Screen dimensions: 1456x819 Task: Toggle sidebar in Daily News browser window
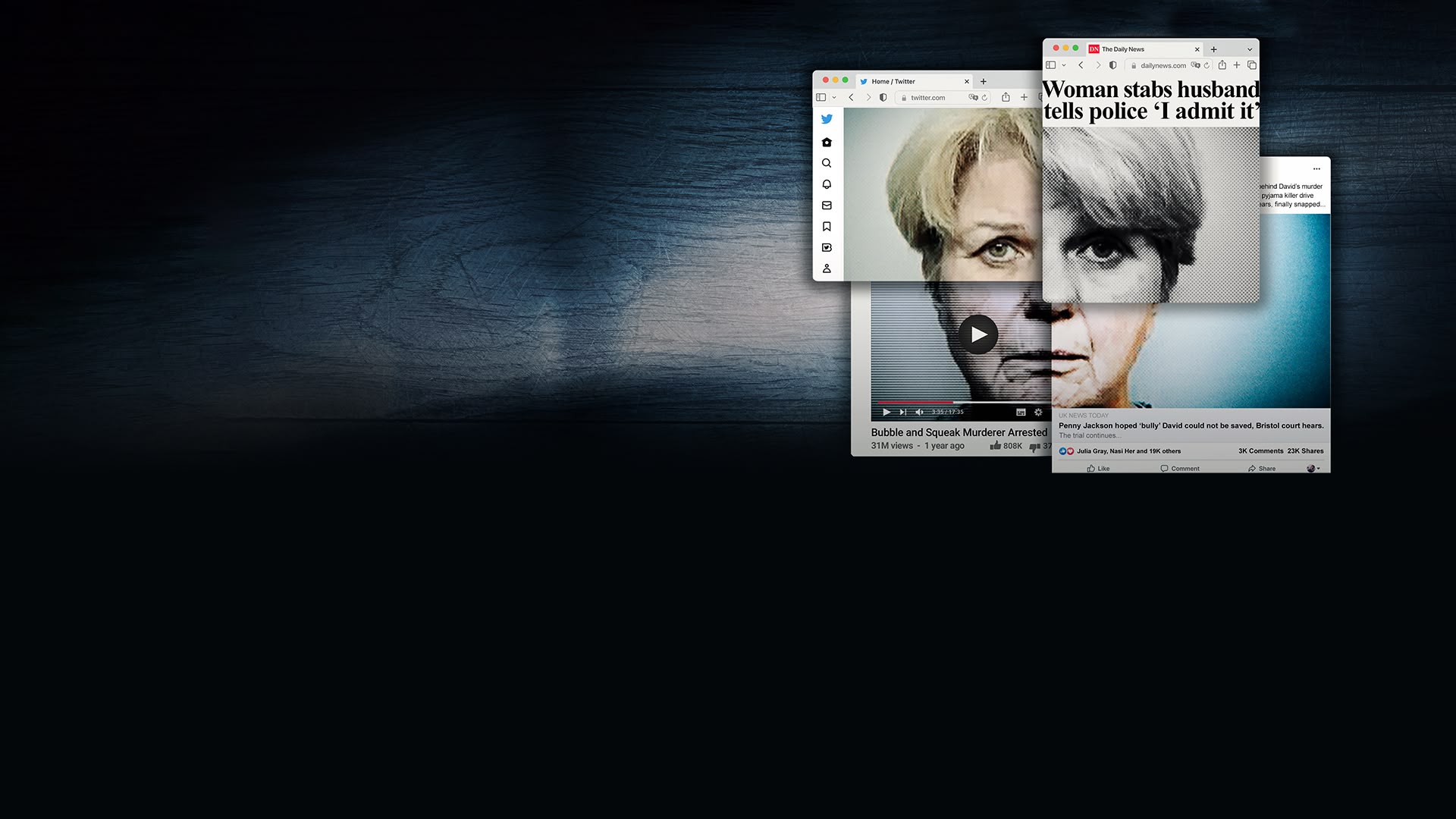[x=1050, y=65]
